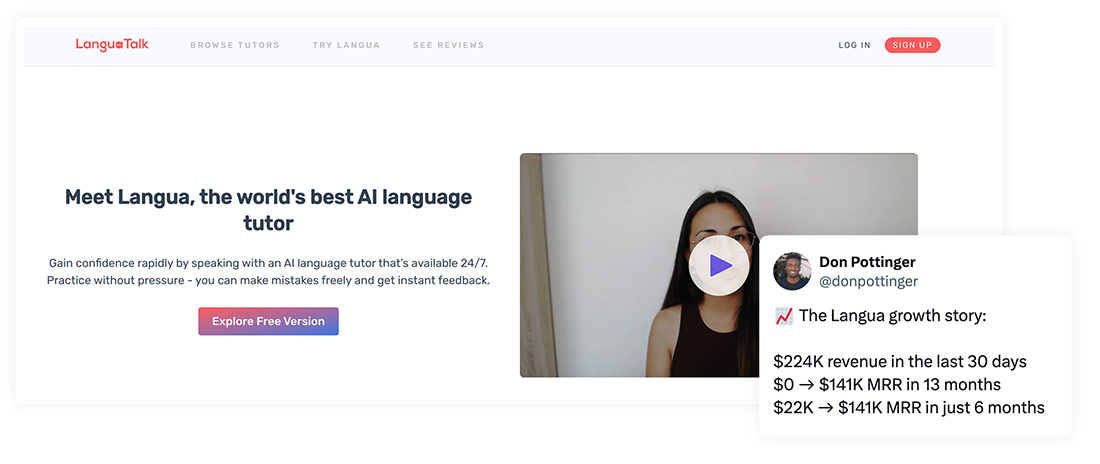Click the text '$0 → $141K MRR in 13 months'
Screen dimensions: 1100x464
point(887,385)
